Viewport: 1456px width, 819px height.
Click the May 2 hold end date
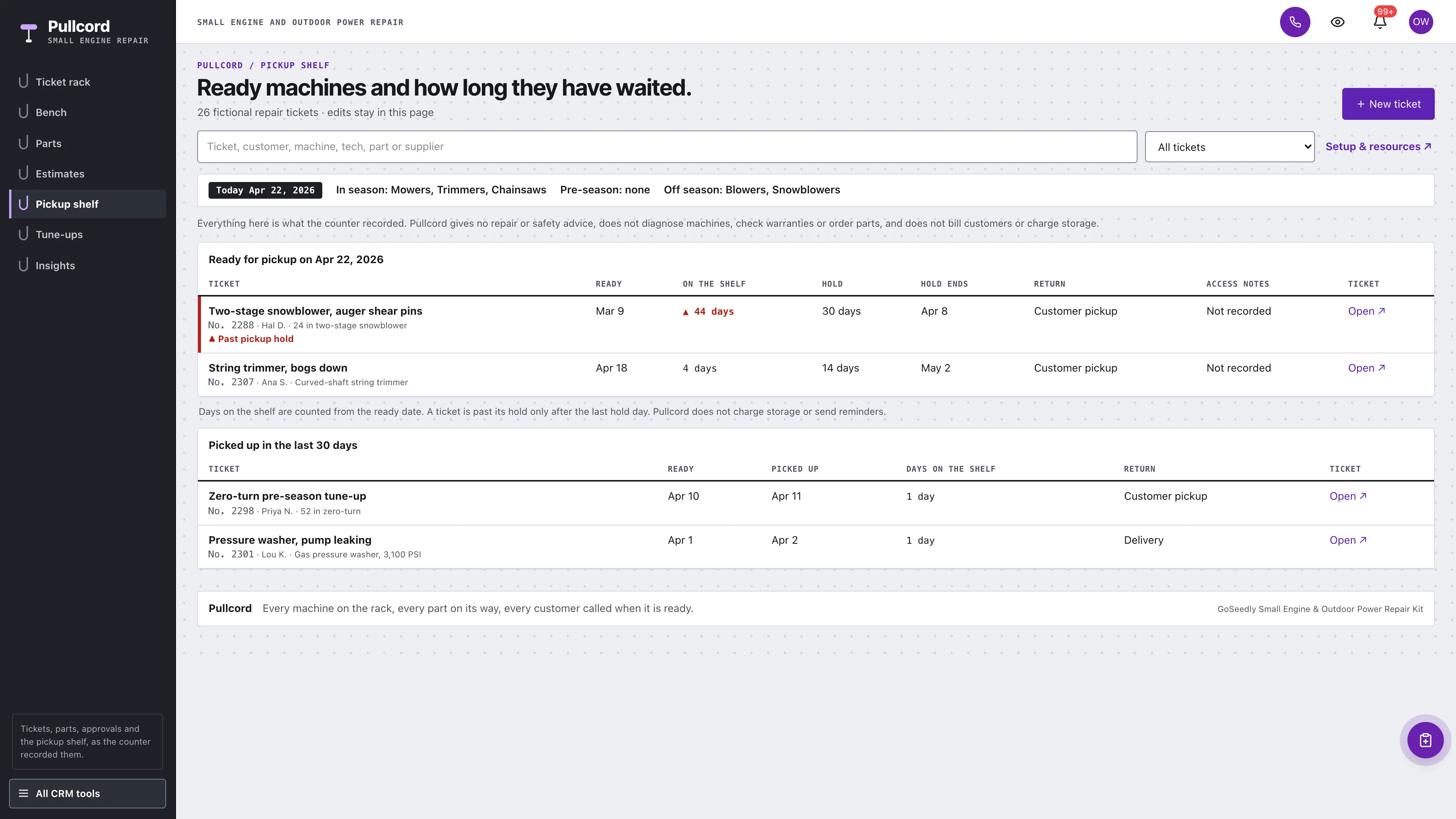(935, 368)
